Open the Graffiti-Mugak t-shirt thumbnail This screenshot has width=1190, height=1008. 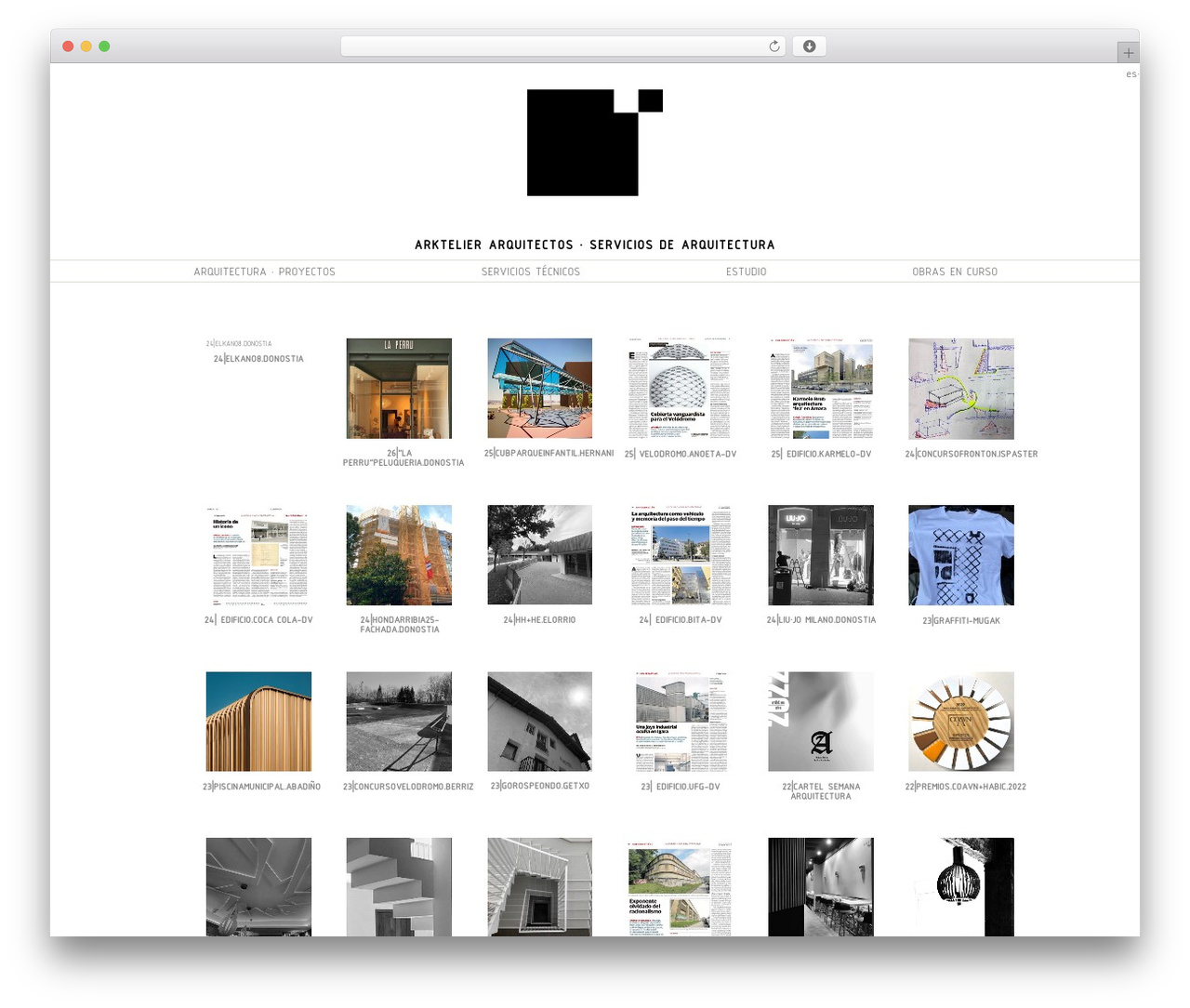(961, 555)
